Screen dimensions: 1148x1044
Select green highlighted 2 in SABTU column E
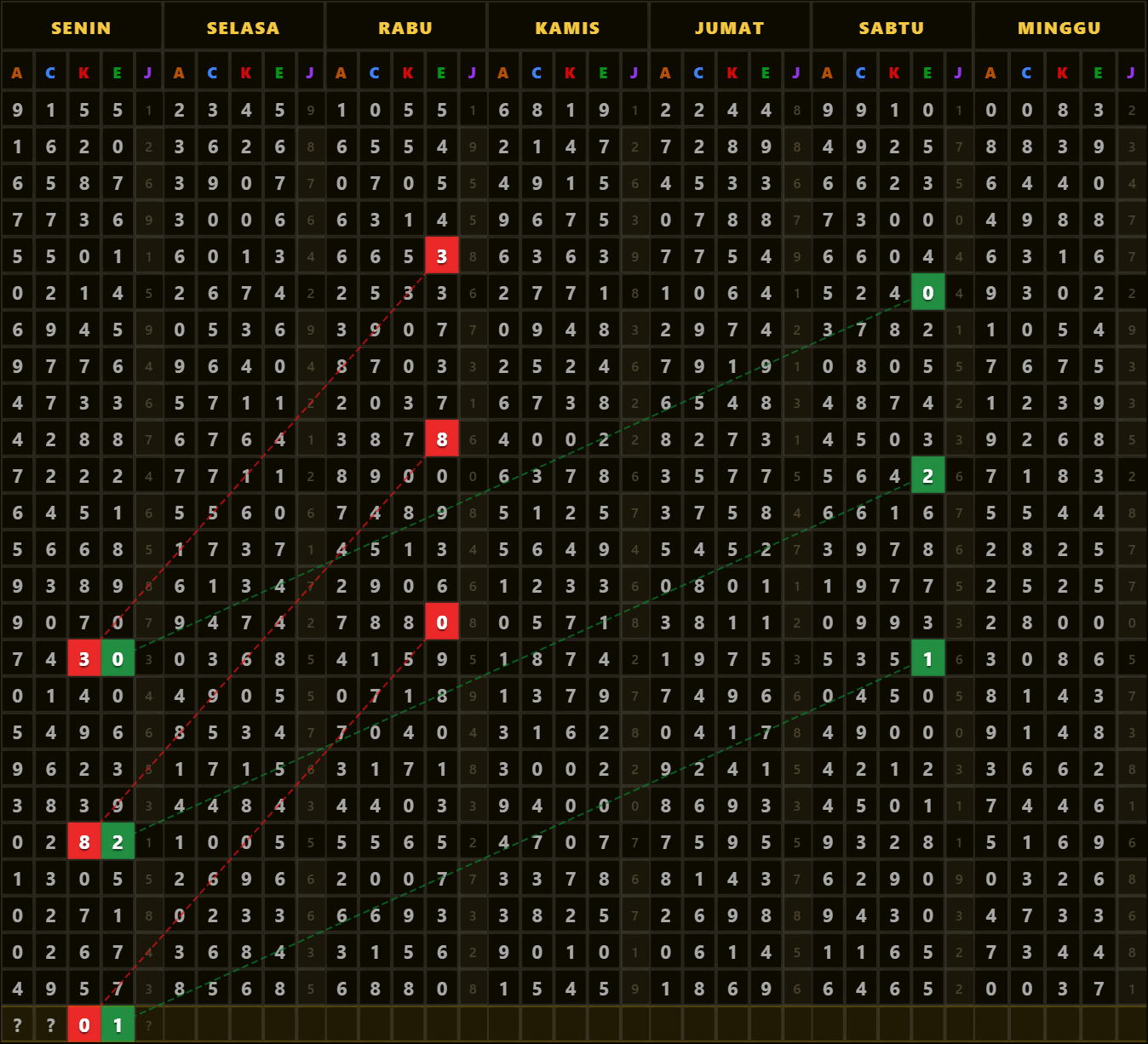(x=927, y=476)
